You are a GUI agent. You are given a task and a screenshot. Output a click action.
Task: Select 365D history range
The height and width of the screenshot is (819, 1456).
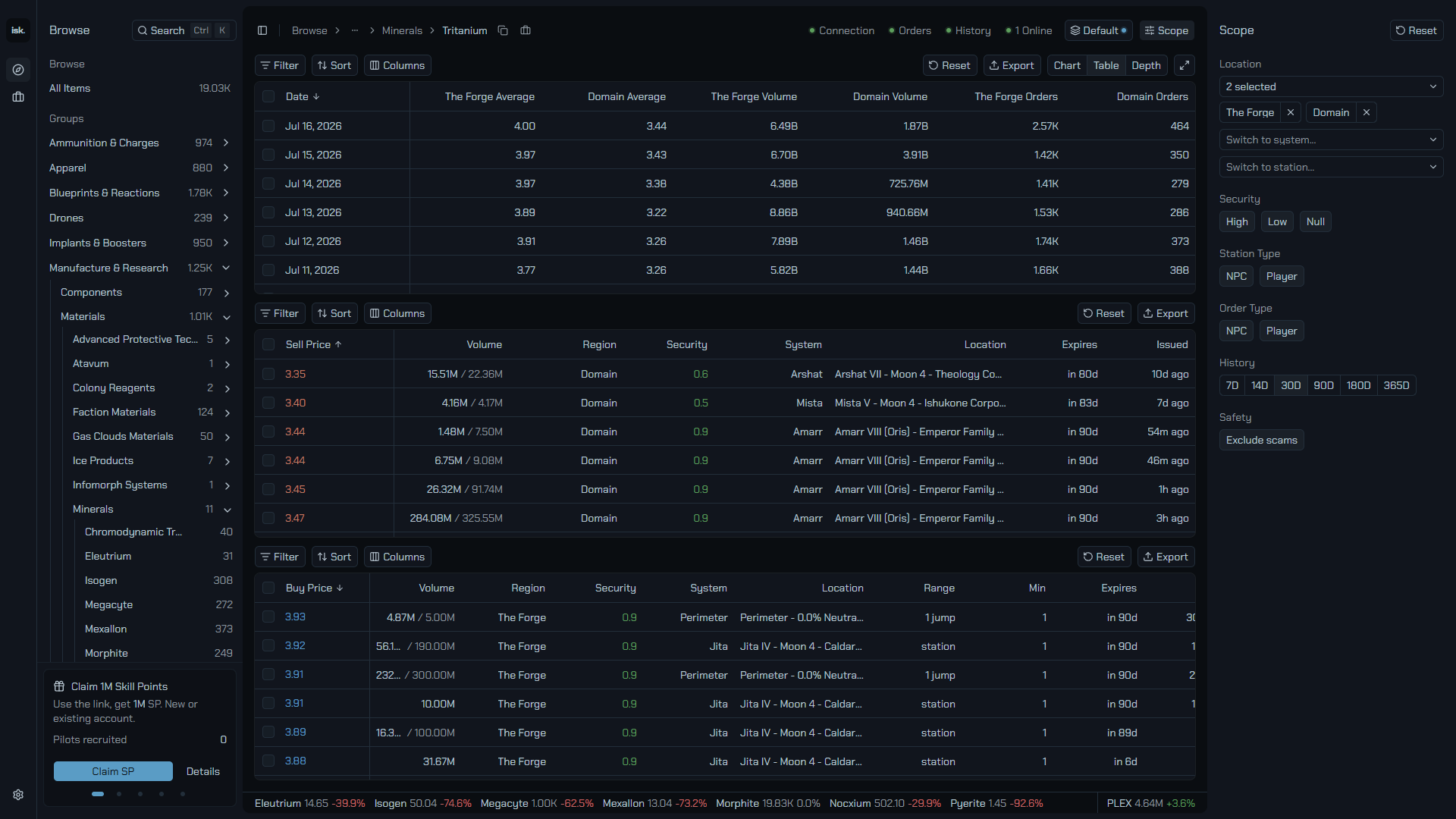point(1396,385)
